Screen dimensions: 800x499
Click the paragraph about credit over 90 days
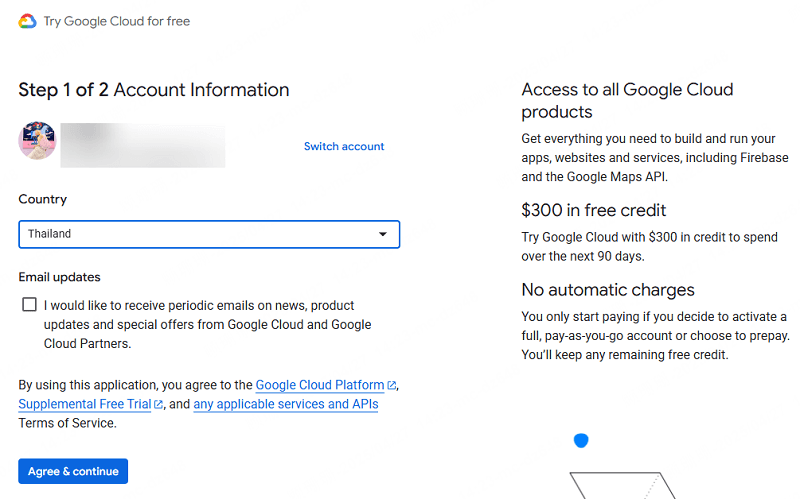[649, 246]
